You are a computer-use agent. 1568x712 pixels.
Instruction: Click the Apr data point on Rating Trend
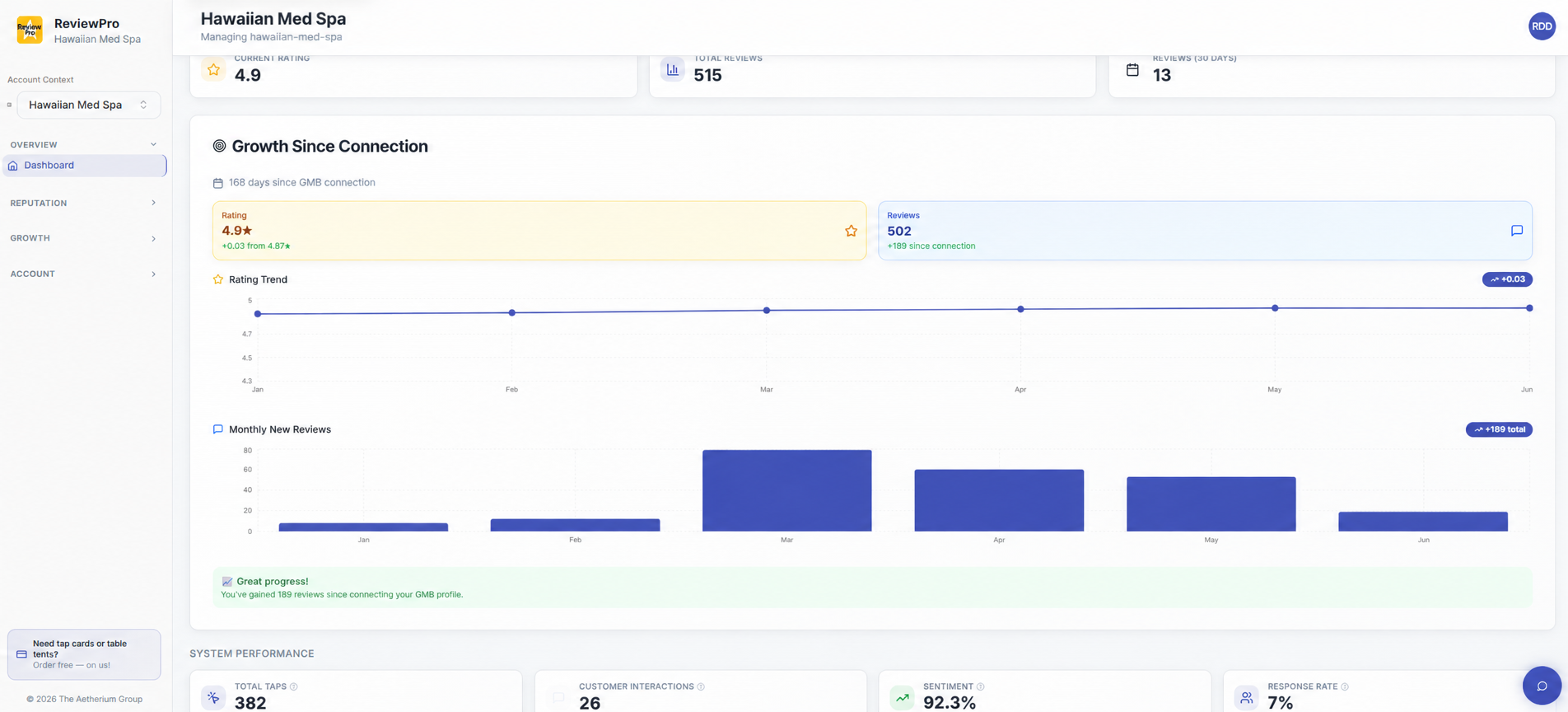pyautogui.click(x=1020, y=309)
